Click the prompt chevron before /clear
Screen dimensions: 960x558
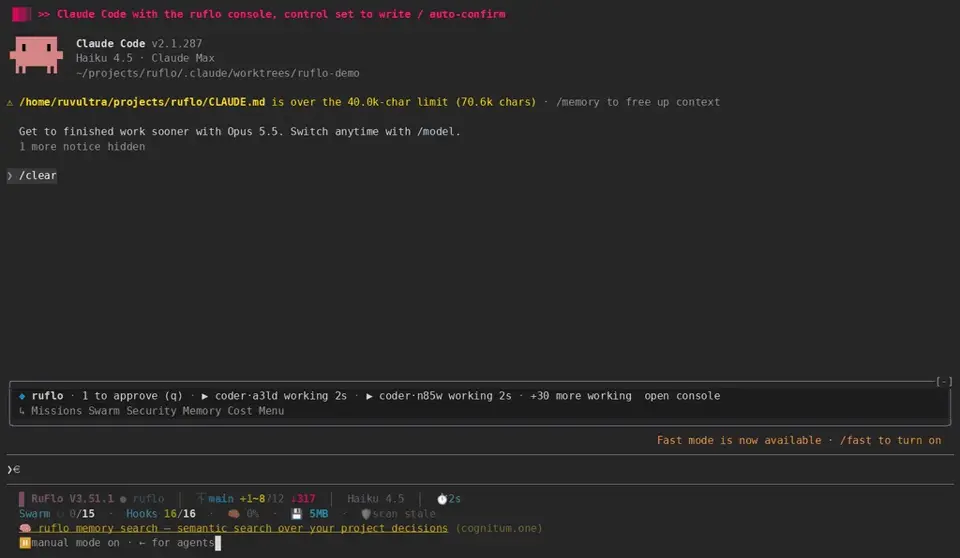10,176
